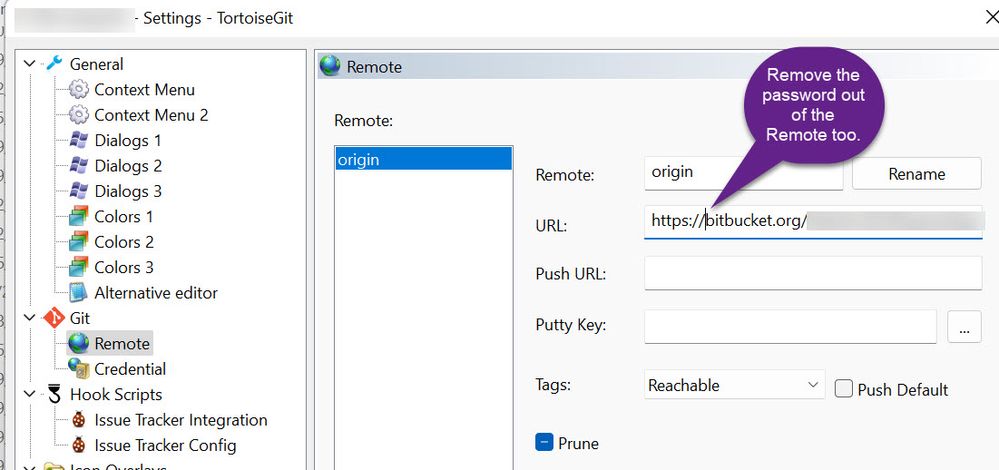The width and height of the screenshot is (999, 470).
Task: Click into the Remote name field containing origin
Action: pos(744,173)
